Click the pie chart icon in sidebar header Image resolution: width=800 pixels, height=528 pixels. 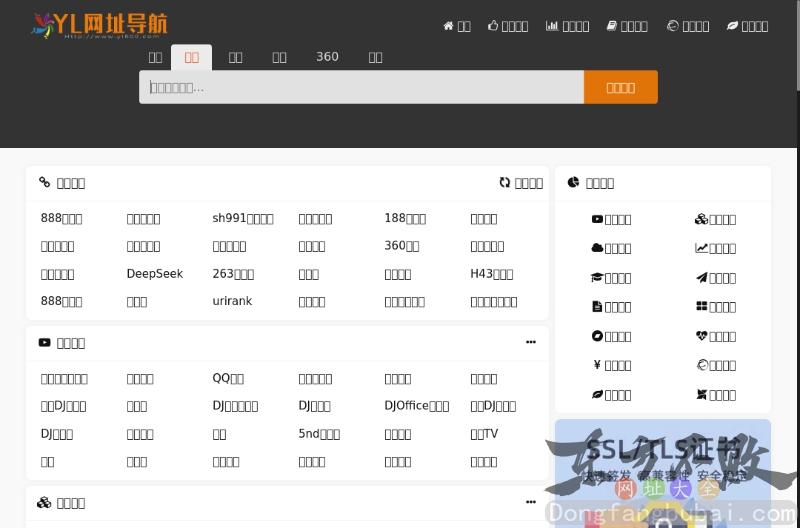coord(573,182)
